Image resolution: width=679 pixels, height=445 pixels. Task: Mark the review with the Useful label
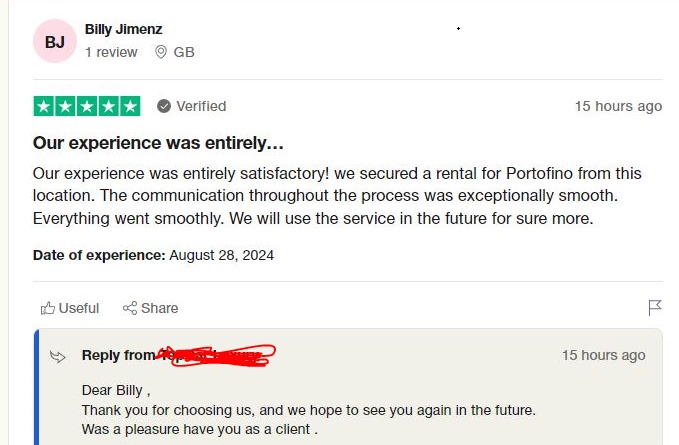[x=79, y=308]
